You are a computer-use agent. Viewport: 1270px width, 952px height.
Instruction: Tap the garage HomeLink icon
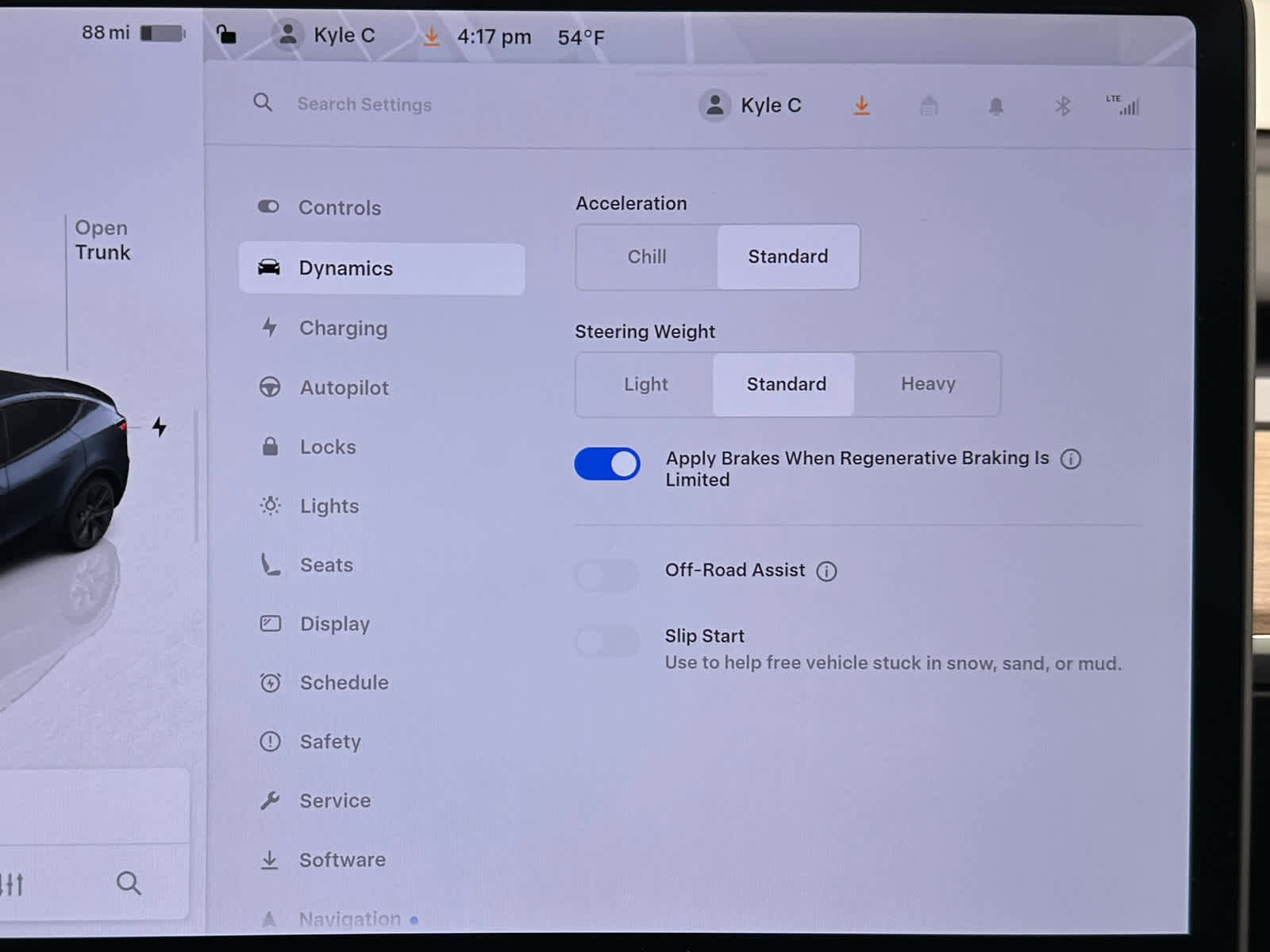pyautogui.click(x=929, y=106)
